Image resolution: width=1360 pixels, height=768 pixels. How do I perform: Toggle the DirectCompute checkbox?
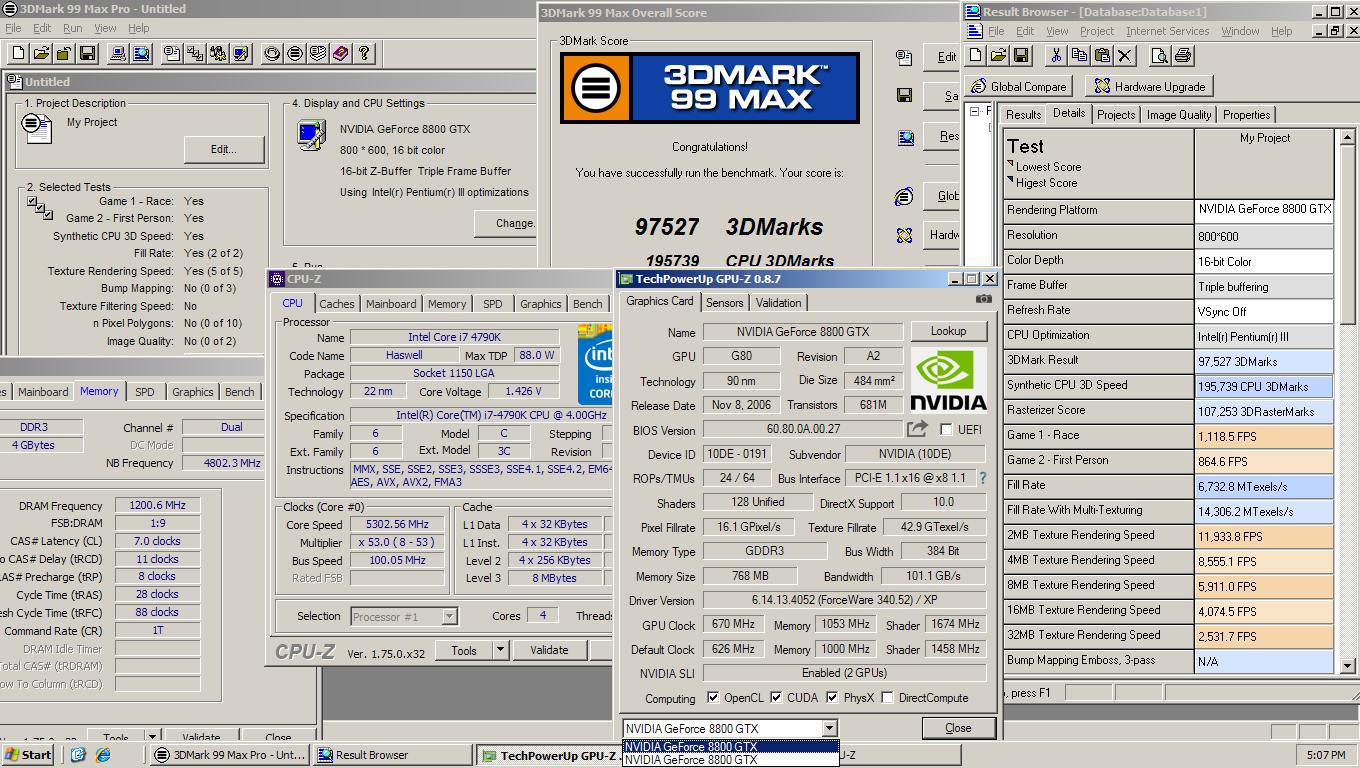click(887, 698)
